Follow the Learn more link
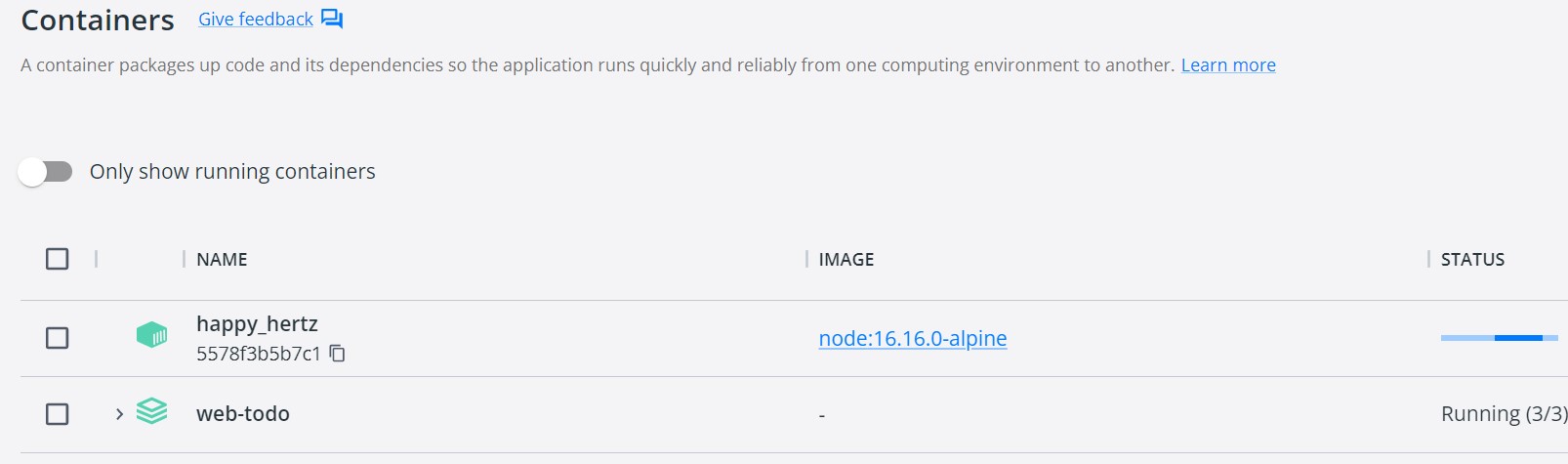This screenshot has height=464, width=1568. (x=1228, y=65)
